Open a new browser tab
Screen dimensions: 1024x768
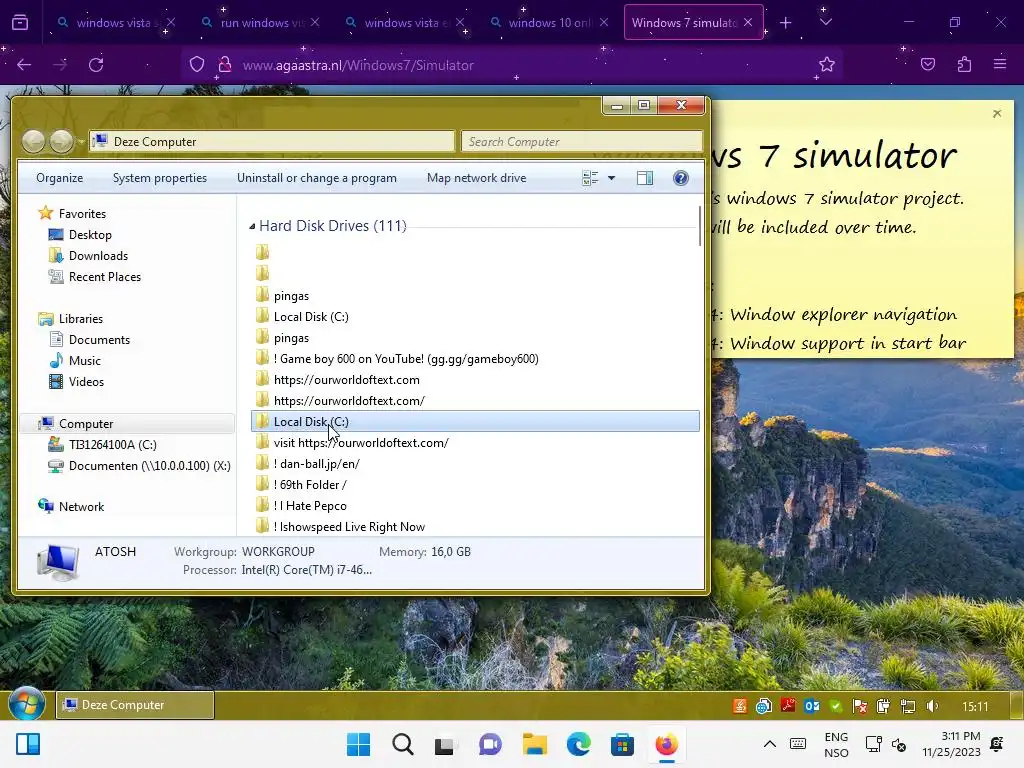pos(786,23)
